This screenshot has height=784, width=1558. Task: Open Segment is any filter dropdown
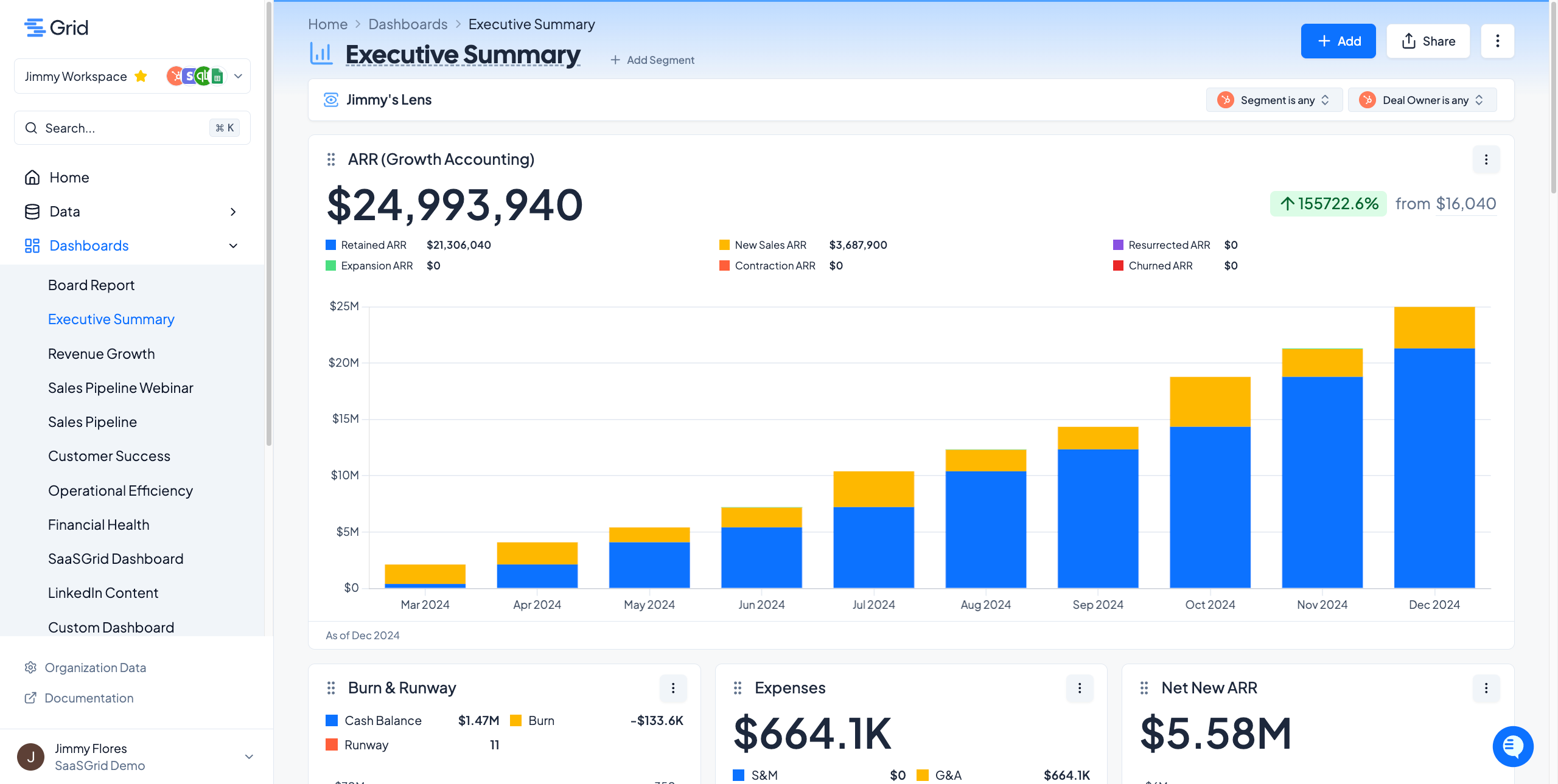[1274, 100]
